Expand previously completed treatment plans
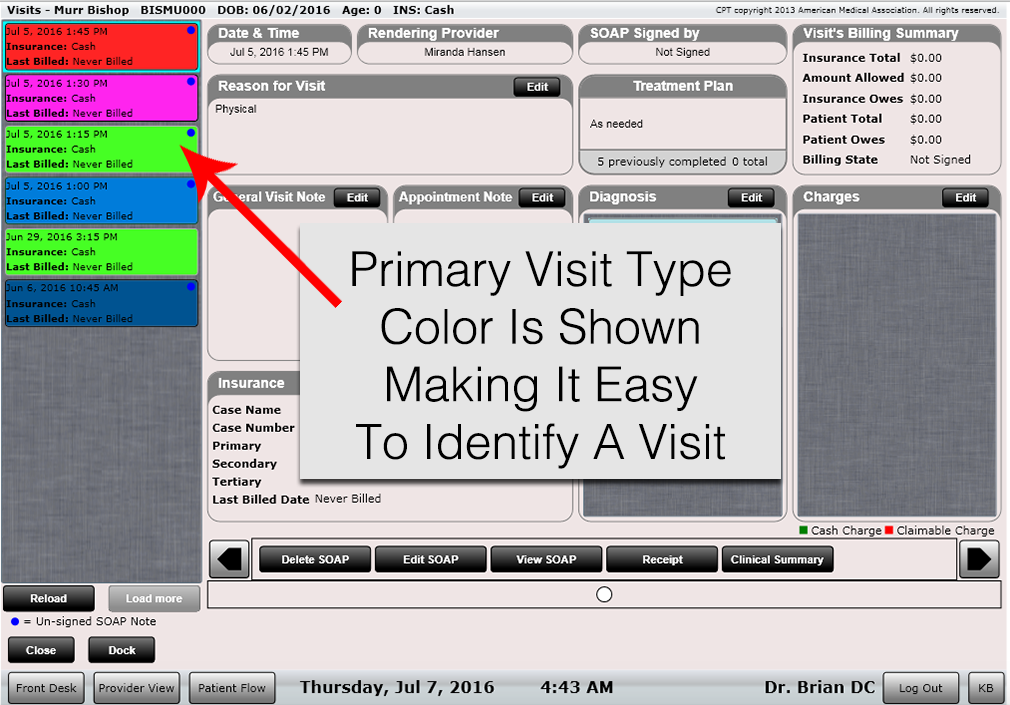 tap(682, 160)
